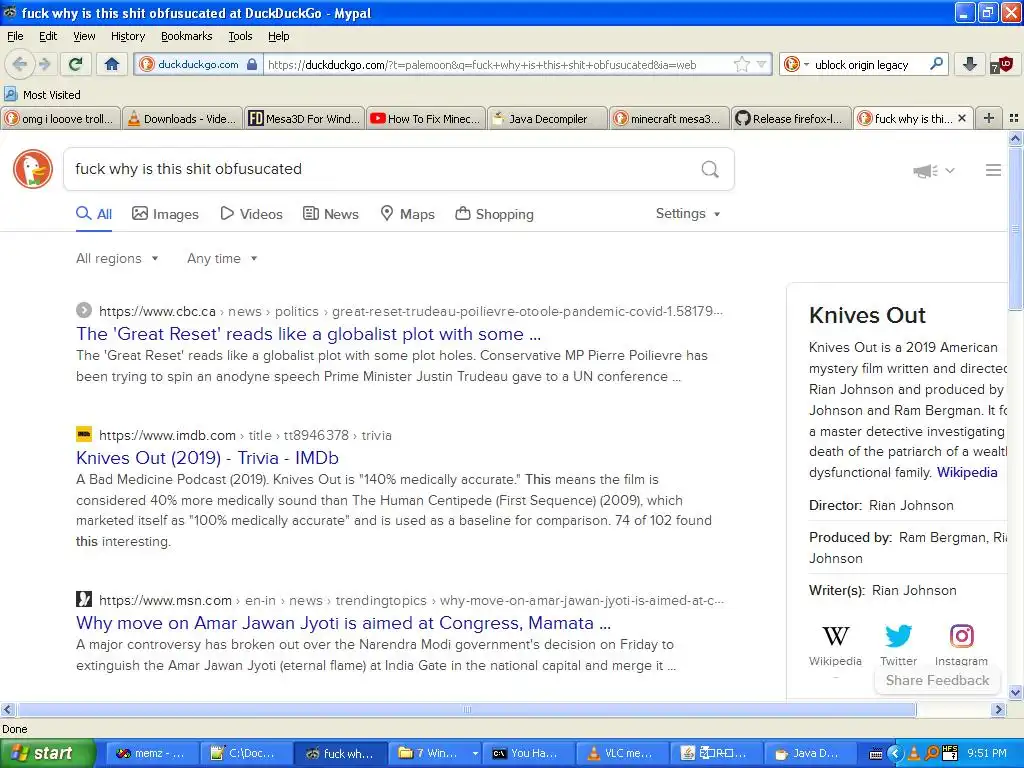Image resolution: width=1024 pixels, height=768 pixels.
Task: Open a new tab with the plus button
Action: [x=989, y=118]
